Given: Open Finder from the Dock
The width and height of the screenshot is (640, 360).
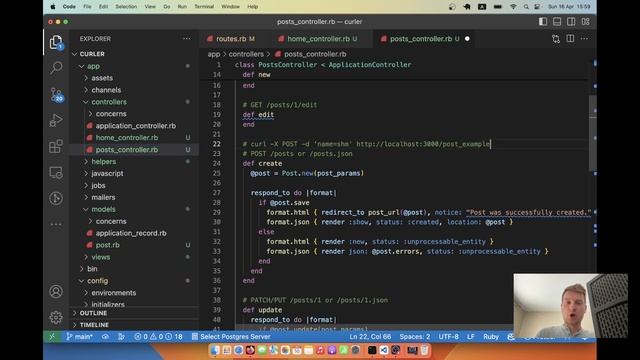Looking at the screenshot, I should coord(215,350).
